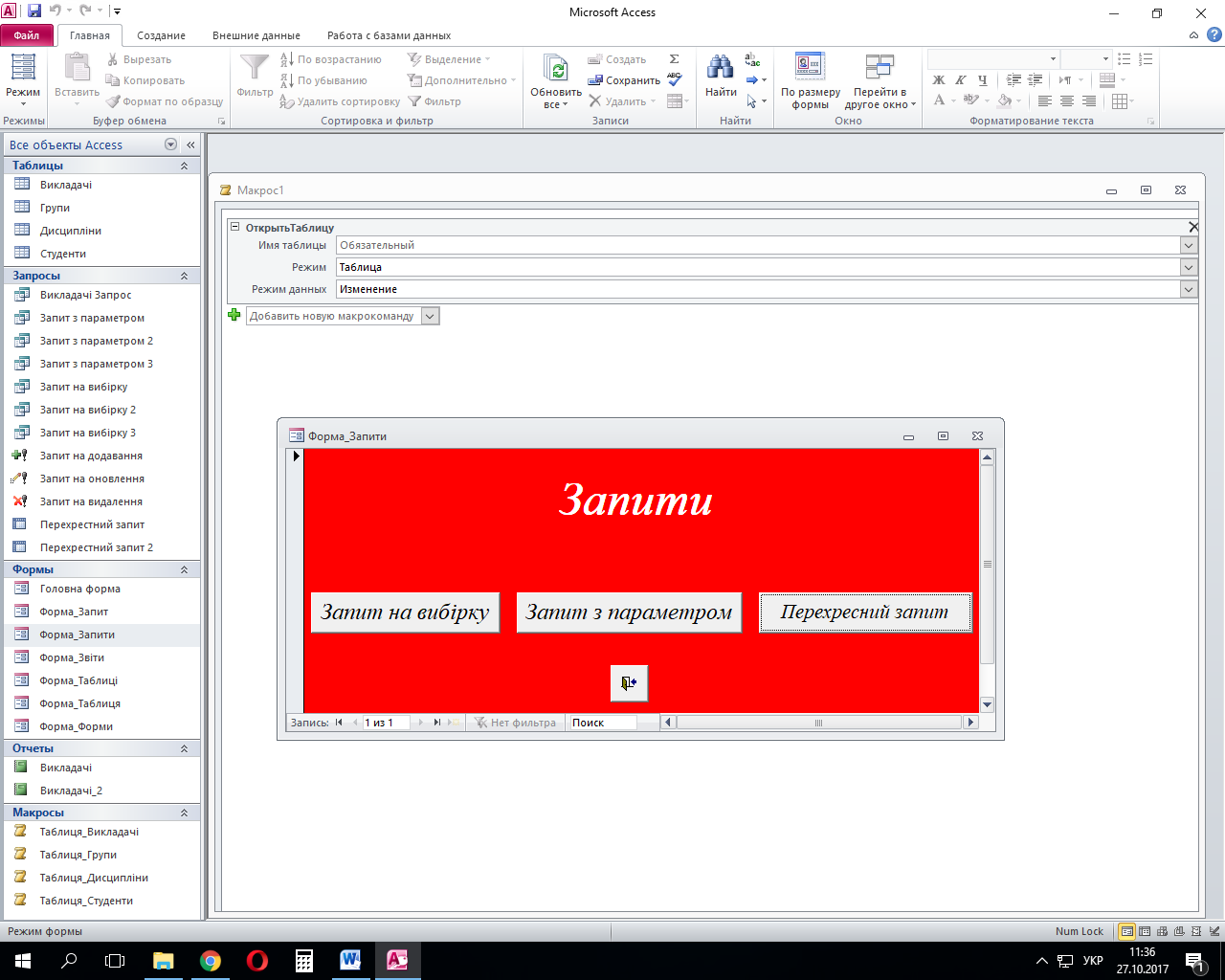Click Запит на вибірку form button
Screen dimensions: 1225x980
[405, 612]
